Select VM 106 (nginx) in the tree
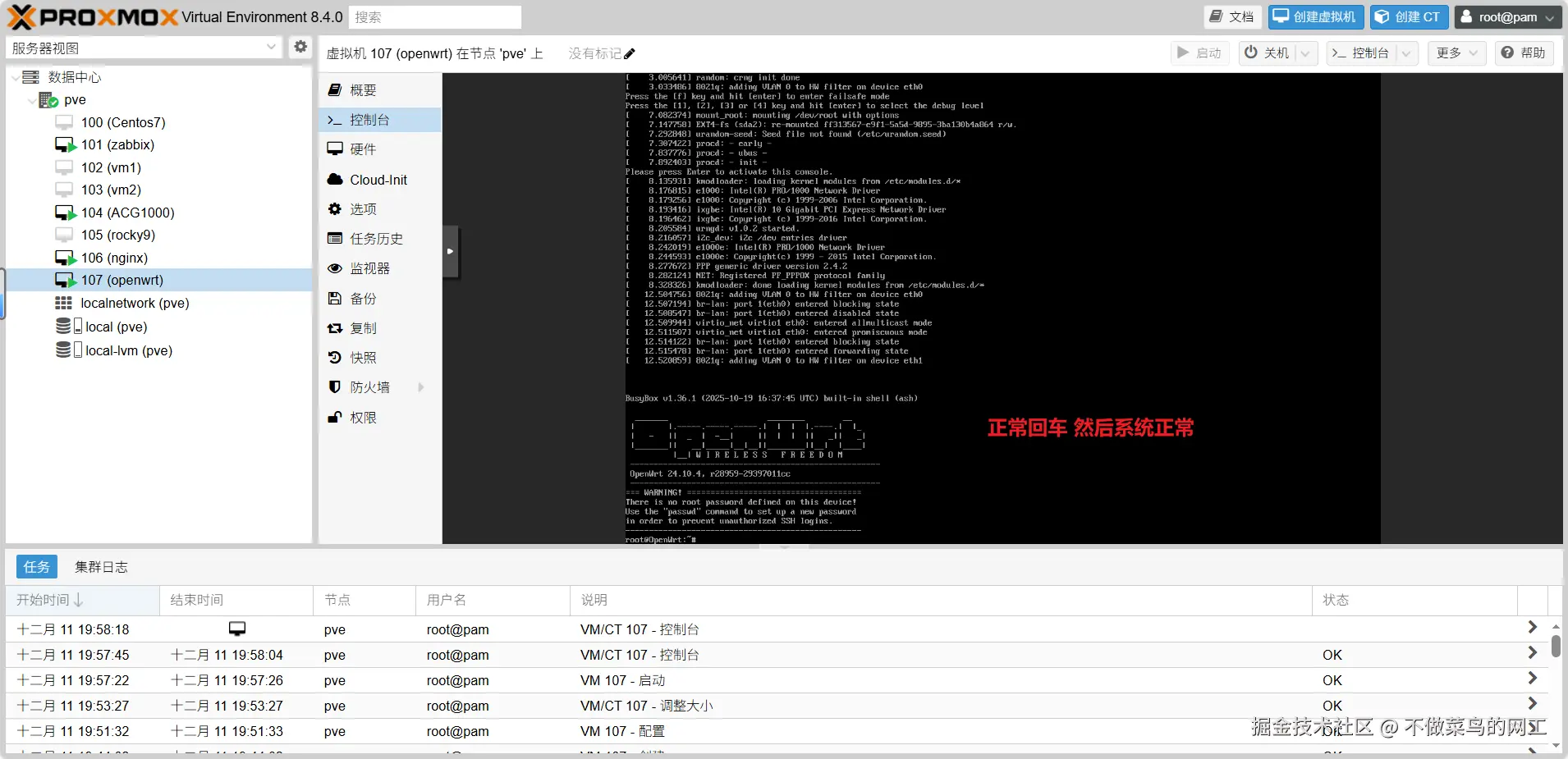This screenshot has height=759, width=1568. (x=114, y=258)
